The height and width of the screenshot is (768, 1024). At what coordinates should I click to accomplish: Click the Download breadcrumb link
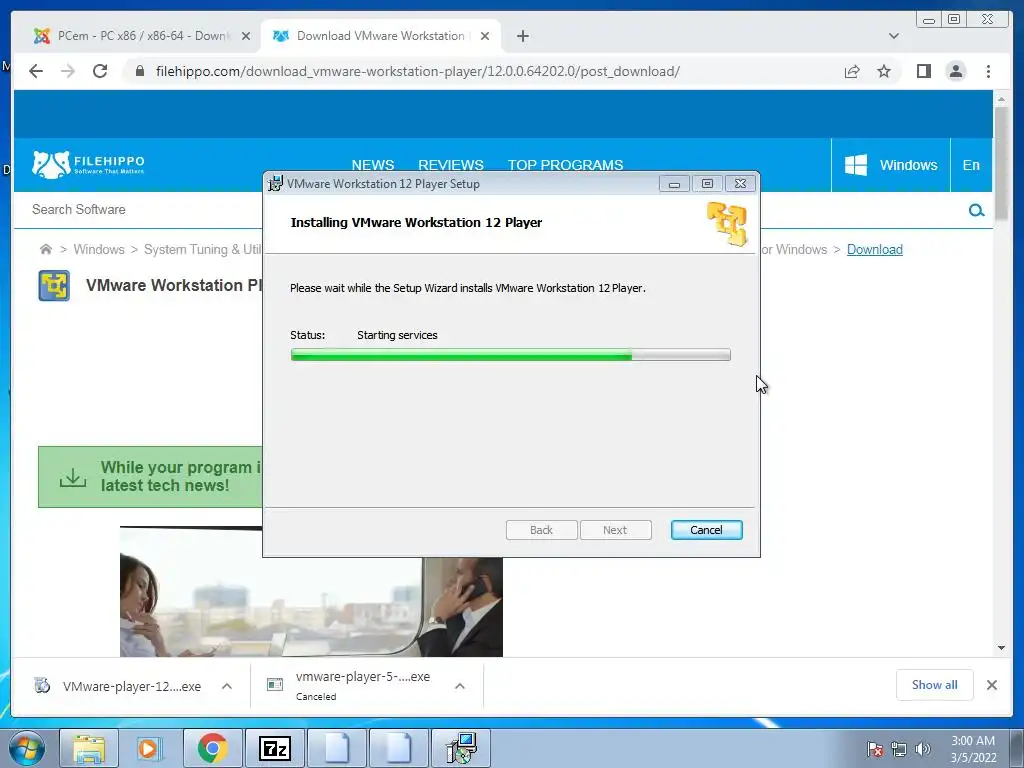(874, 249)
